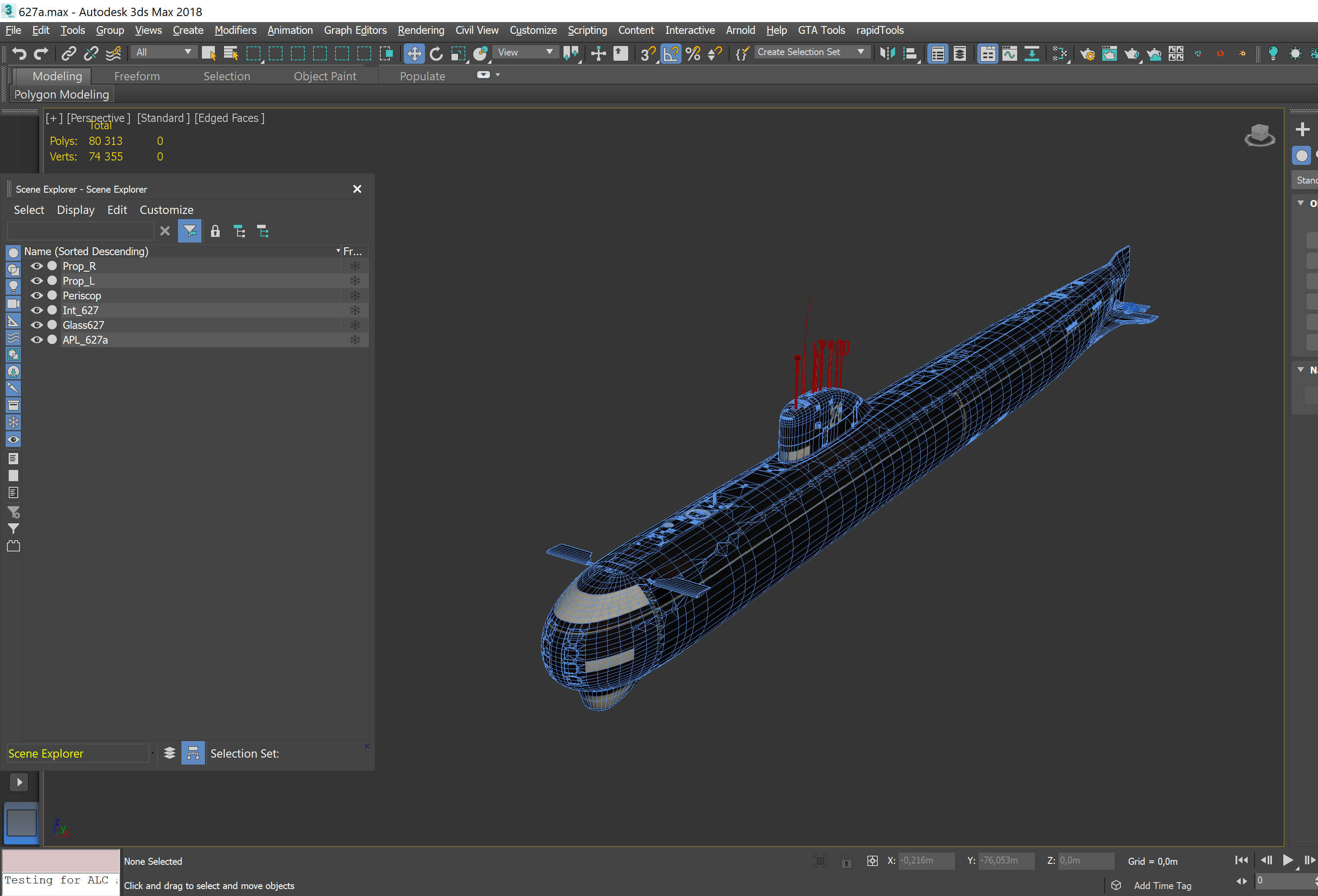Toggle the Spinner Snap button

[715, 53]
